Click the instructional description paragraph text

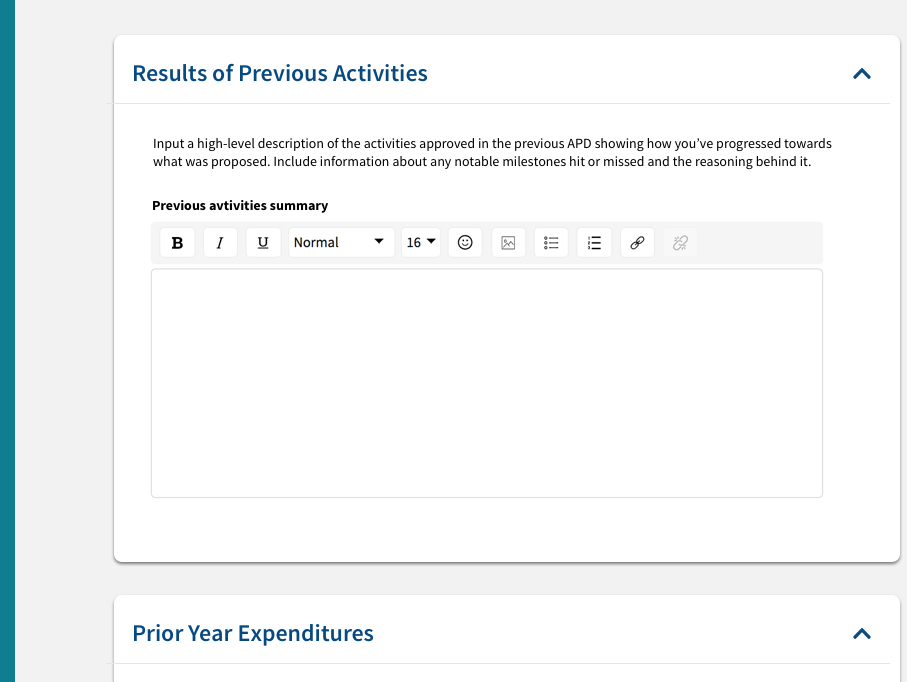tap(490, 152)
